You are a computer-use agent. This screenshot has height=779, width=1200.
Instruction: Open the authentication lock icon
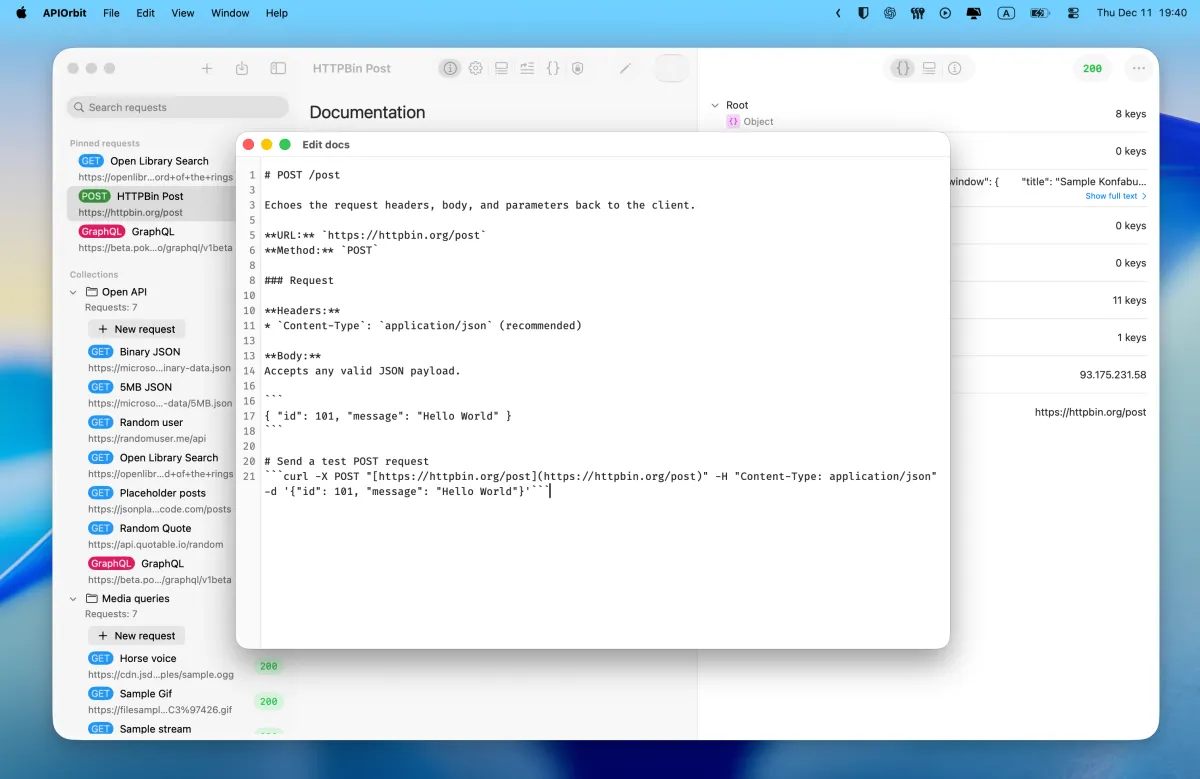[577, 68]
